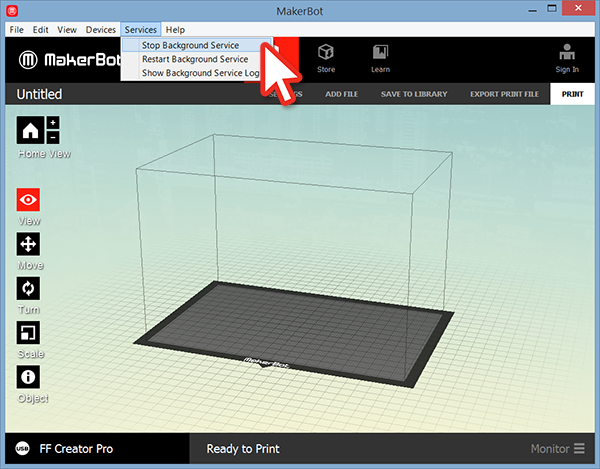Maximize the MakerBot window

[552, 8]
